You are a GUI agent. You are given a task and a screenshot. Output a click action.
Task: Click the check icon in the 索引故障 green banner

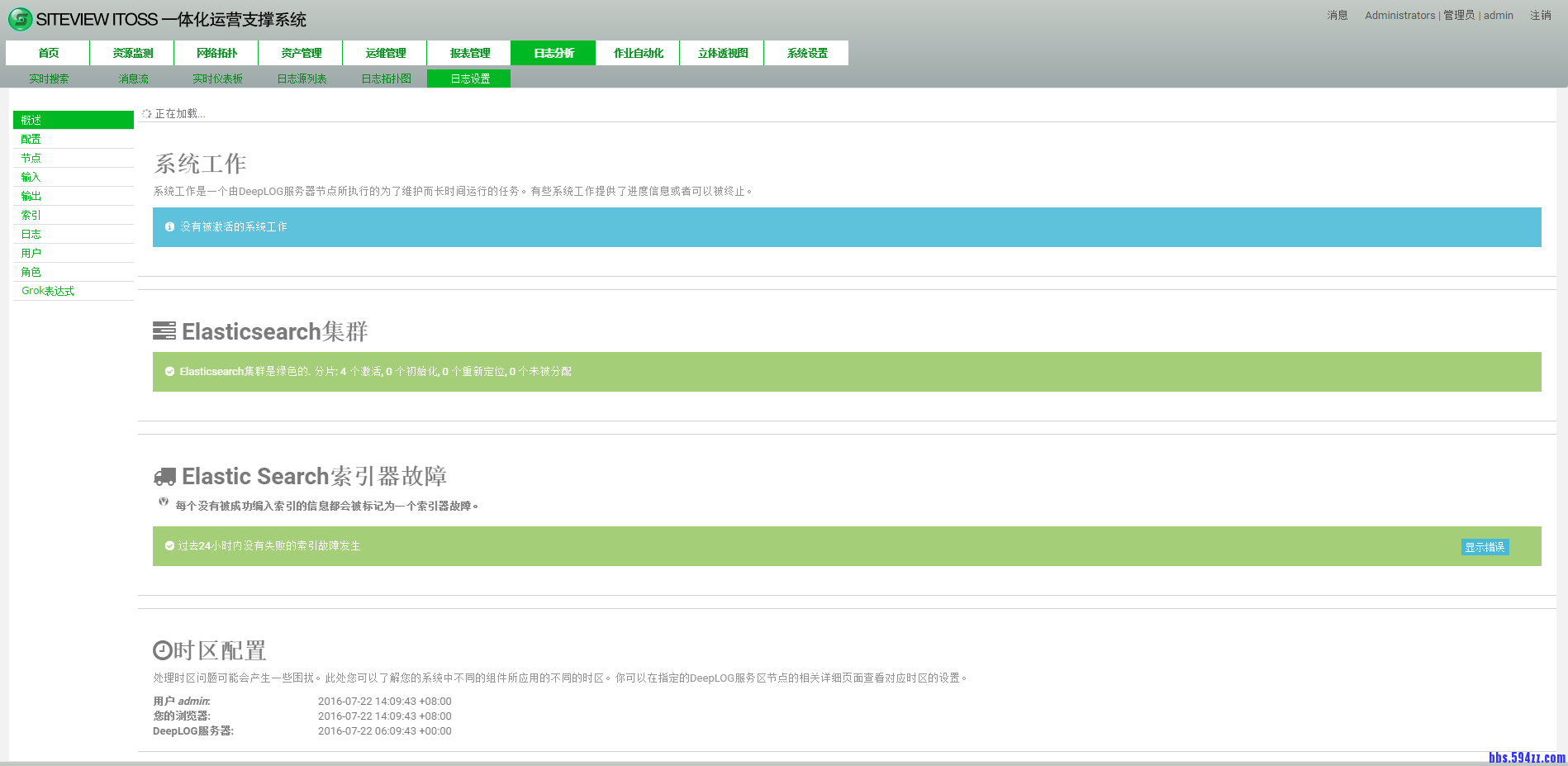pos(169,546)
